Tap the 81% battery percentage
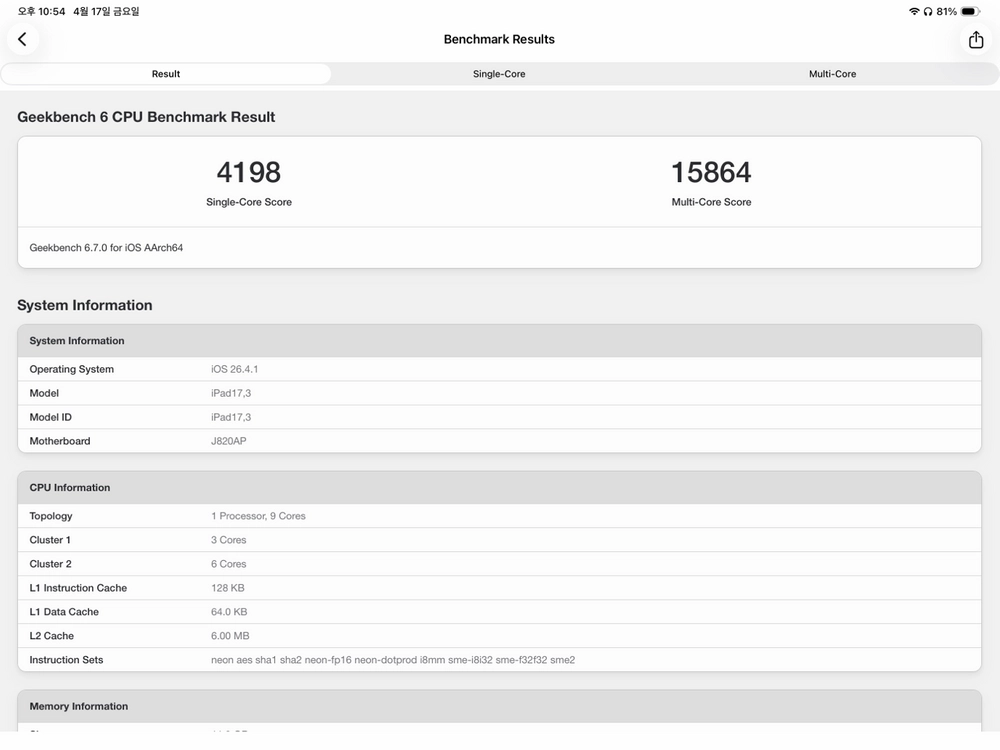Screen dimensions: 1000x750 pos(946,11)
